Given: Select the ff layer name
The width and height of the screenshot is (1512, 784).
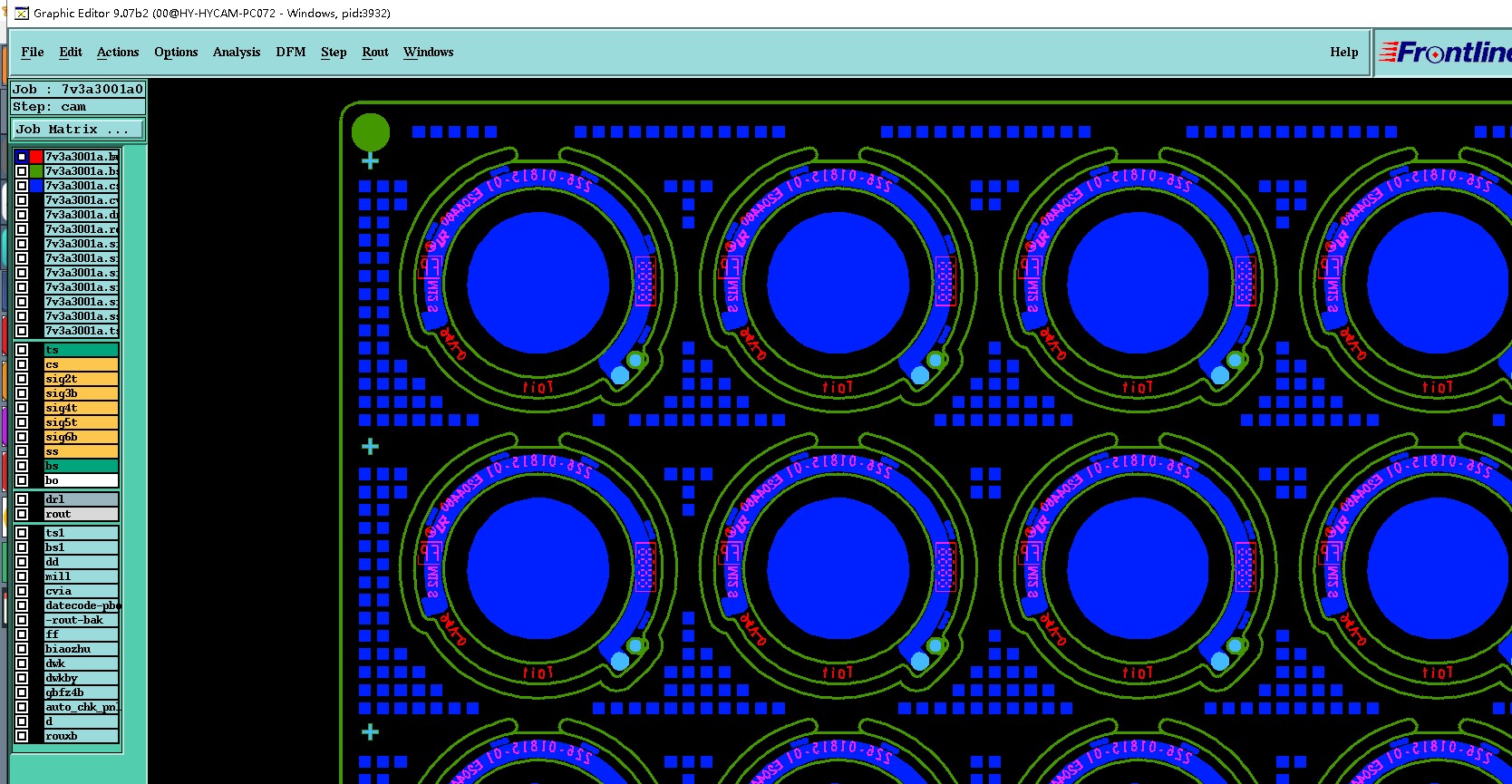Looking at the screenshot, I should click(82, 634).
